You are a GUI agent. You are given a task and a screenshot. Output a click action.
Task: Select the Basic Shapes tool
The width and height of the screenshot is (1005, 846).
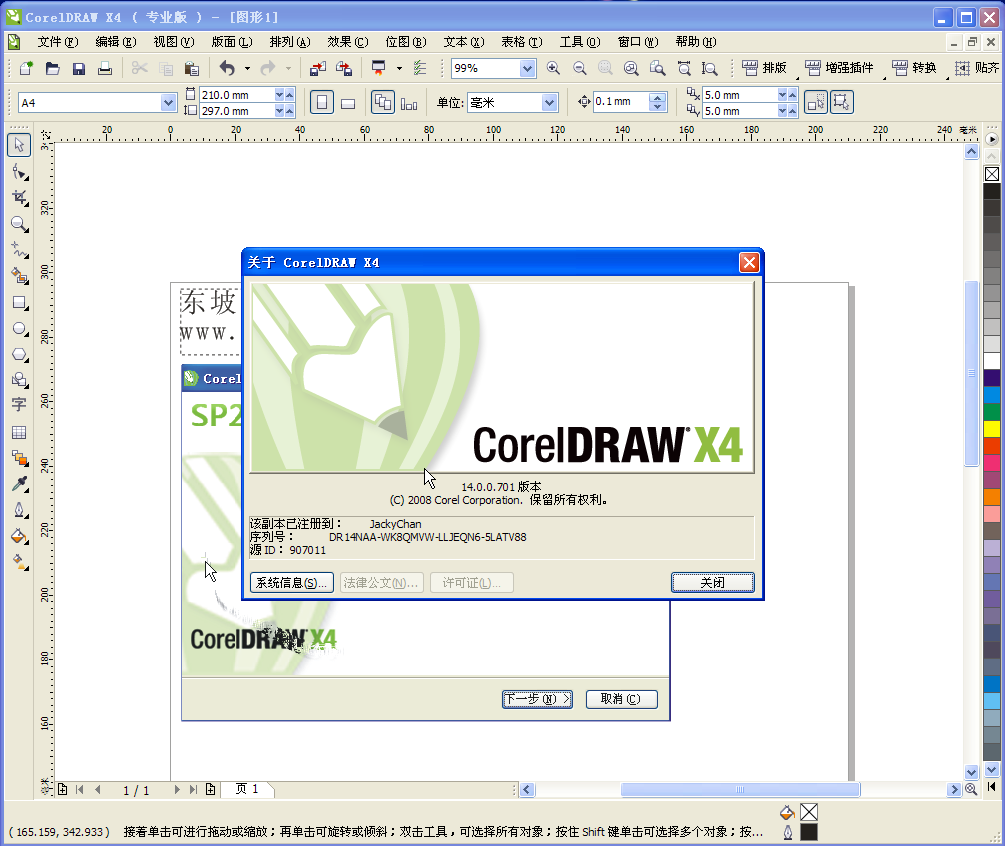19,380
